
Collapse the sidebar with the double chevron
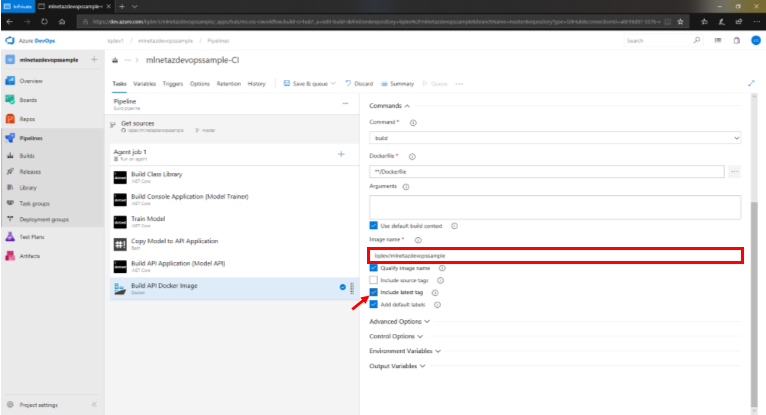[94, 405]
